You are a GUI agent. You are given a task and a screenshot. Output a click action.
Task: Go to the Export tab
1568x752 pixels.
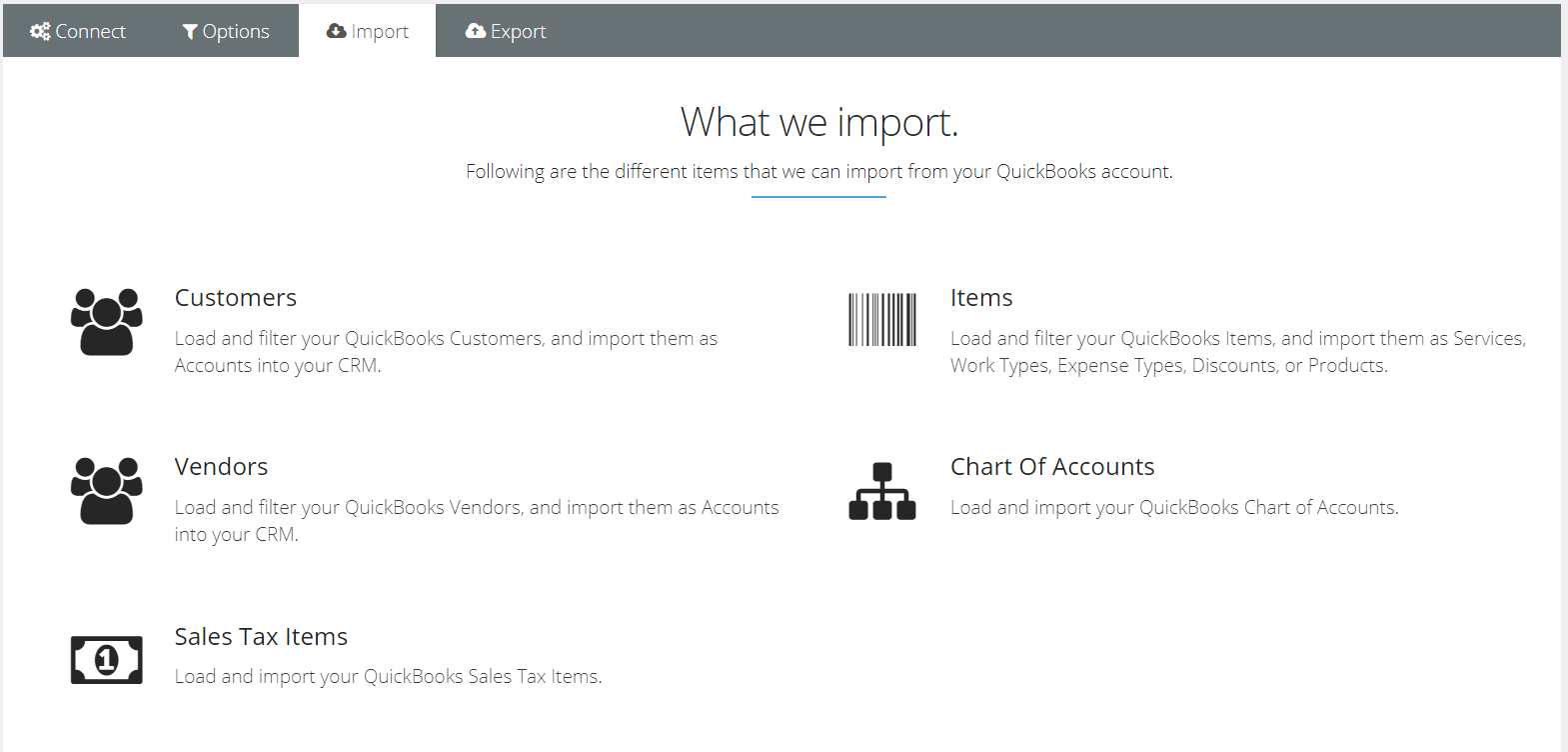506,31
